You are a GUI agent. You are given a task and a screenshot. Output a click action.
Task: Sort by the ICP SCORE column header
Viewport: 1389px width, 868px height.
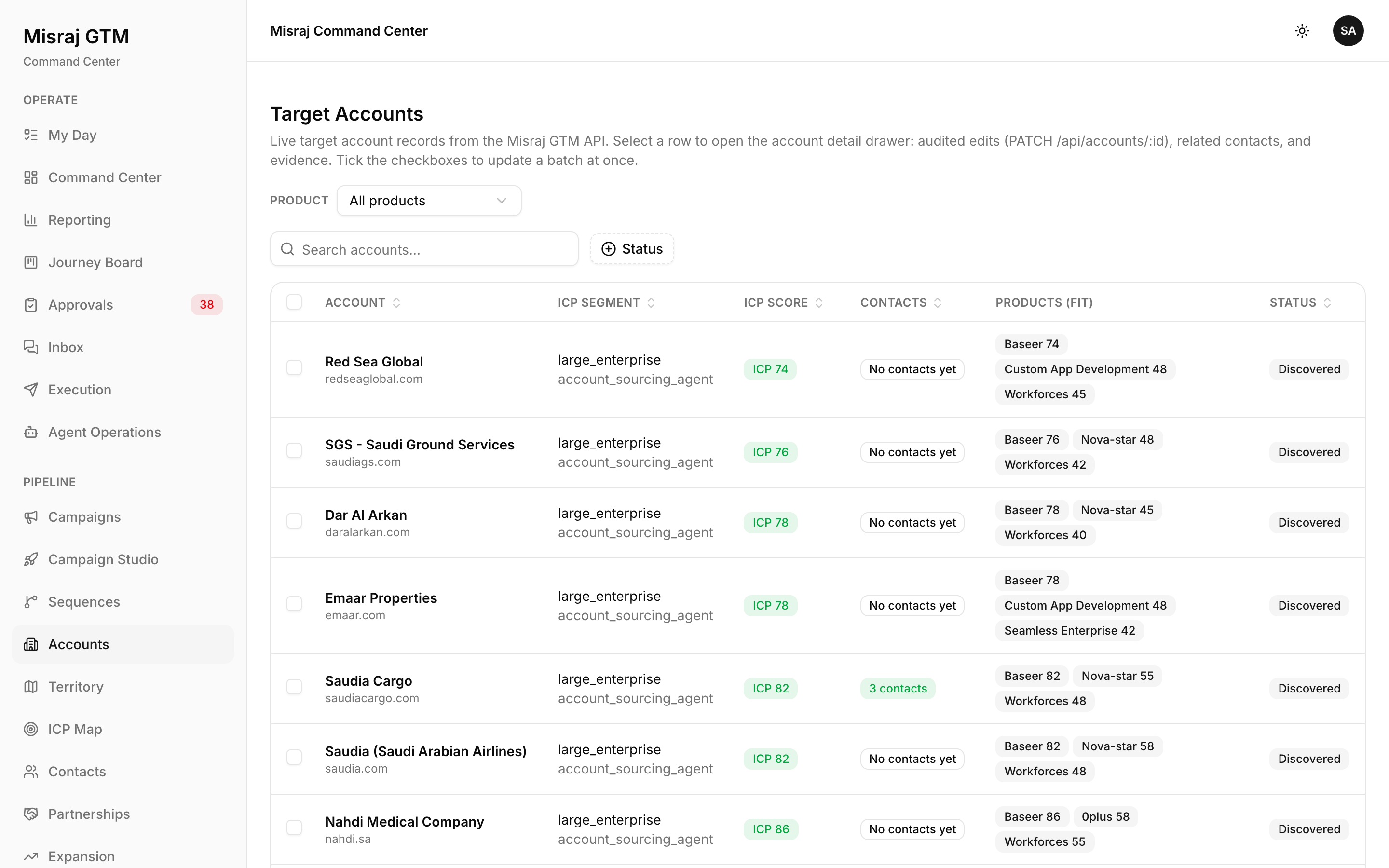tap(783, 302)
